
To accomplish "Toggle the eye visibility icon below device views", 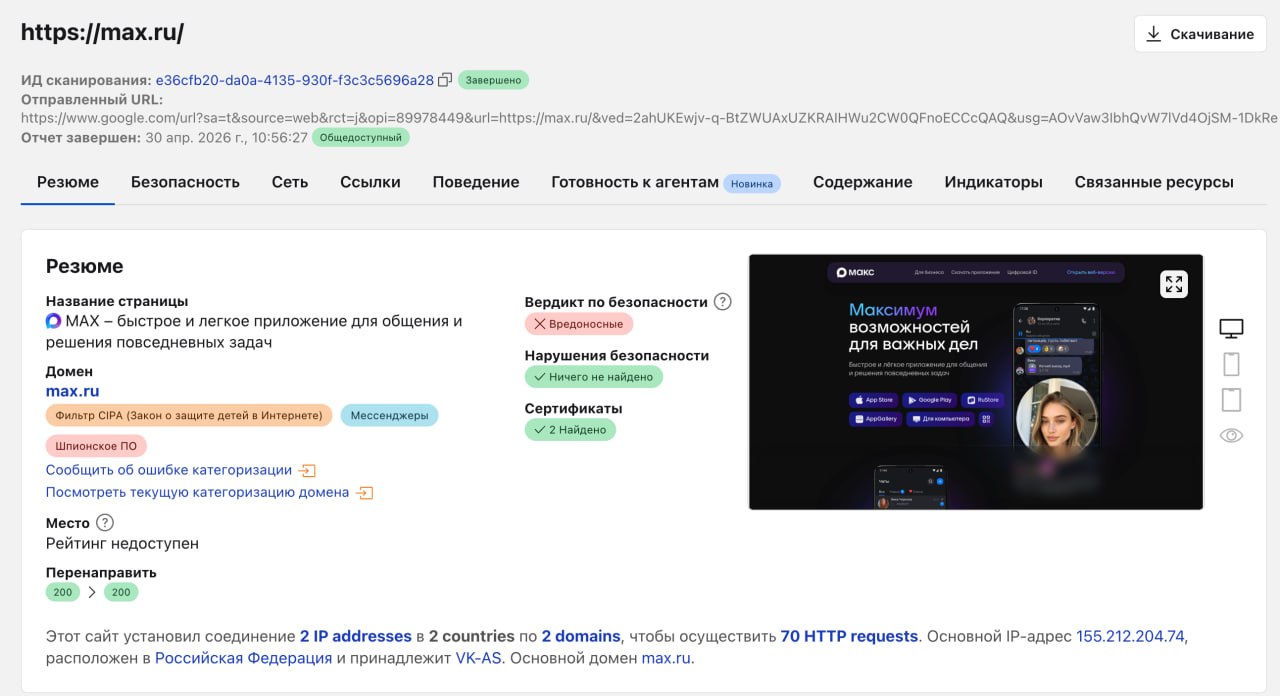I will [x=1231, y=434].
